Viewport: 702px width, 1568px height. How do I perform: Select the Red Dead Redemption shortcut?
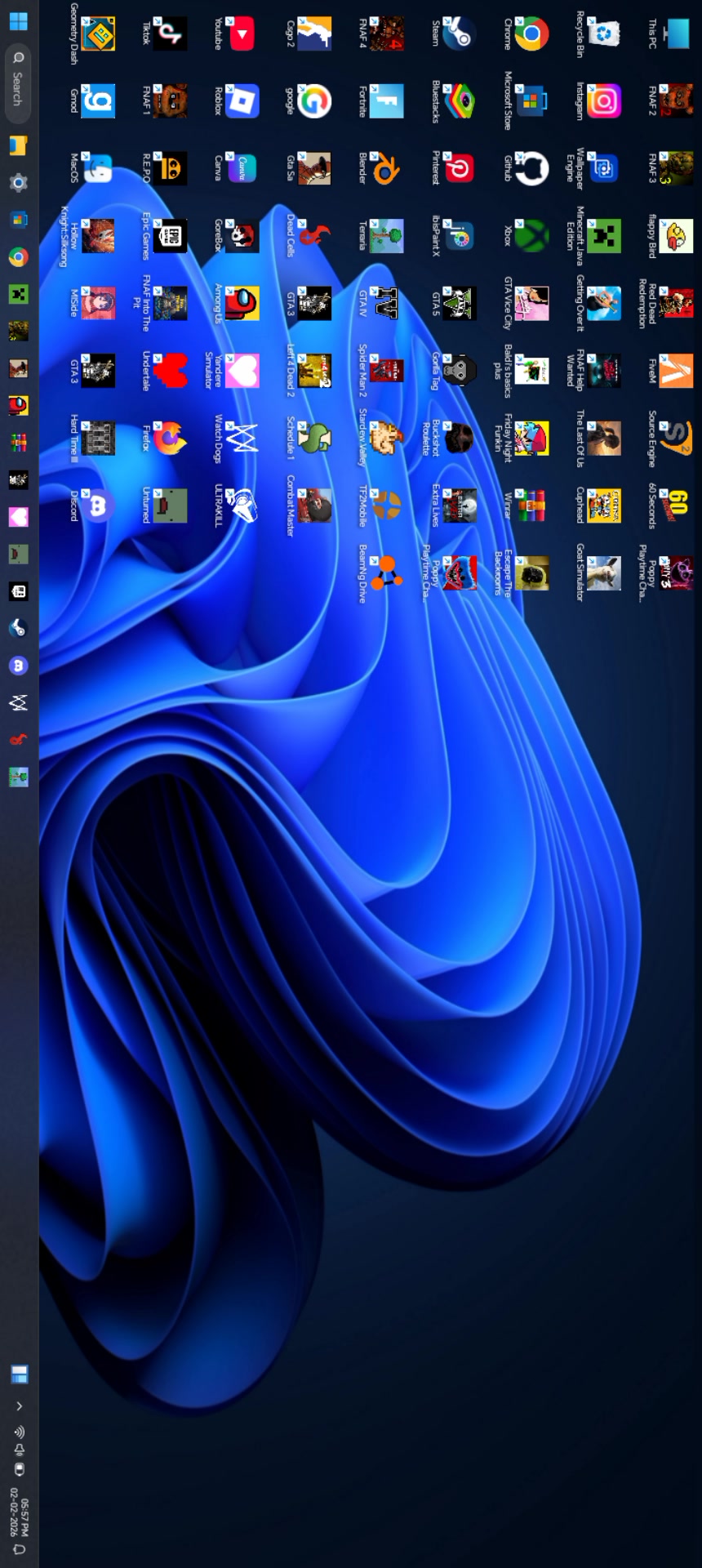675,303
